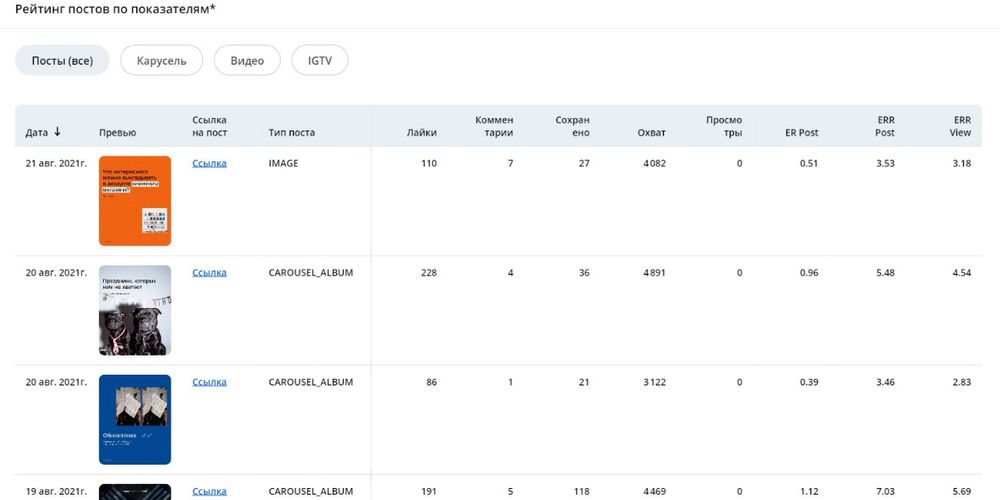Click the ERR View value "2.83"

962,383
